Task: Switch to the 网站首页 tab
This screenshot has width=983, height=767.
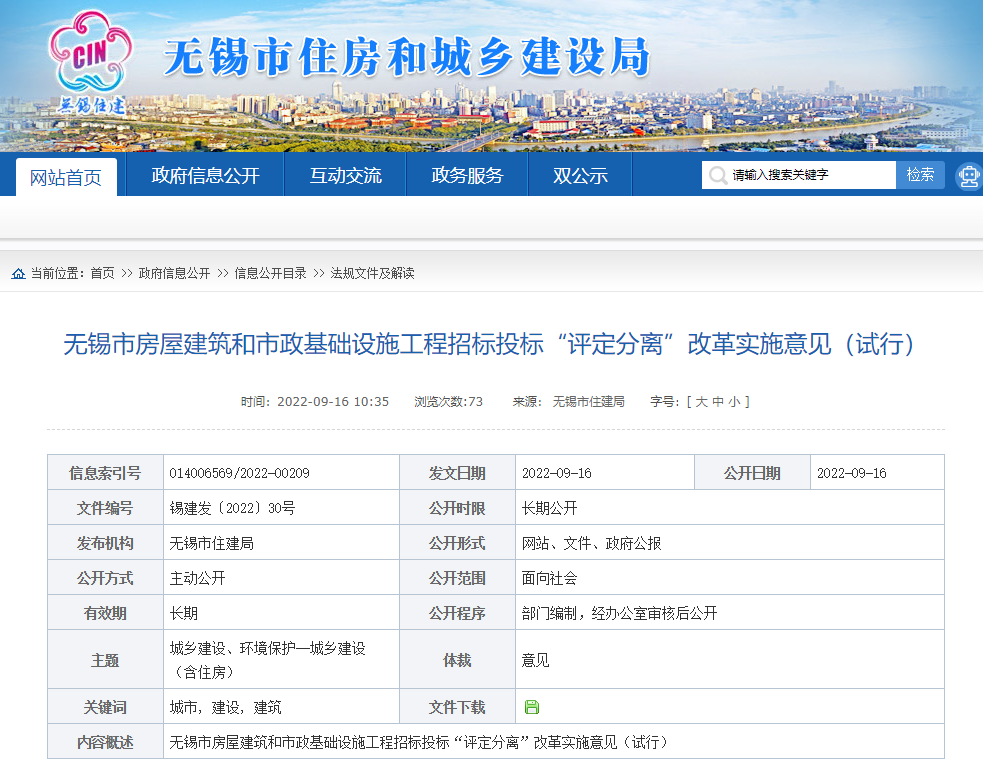Action: coord(66,174)
